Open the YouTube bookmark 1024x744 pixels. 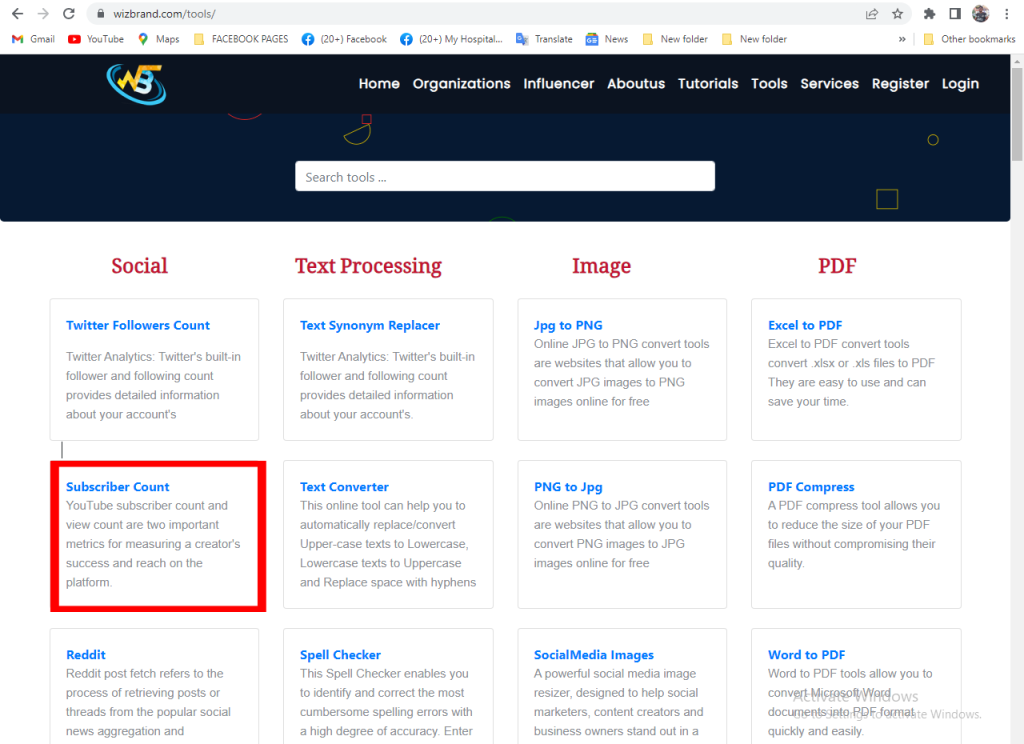tap(96, 39)
